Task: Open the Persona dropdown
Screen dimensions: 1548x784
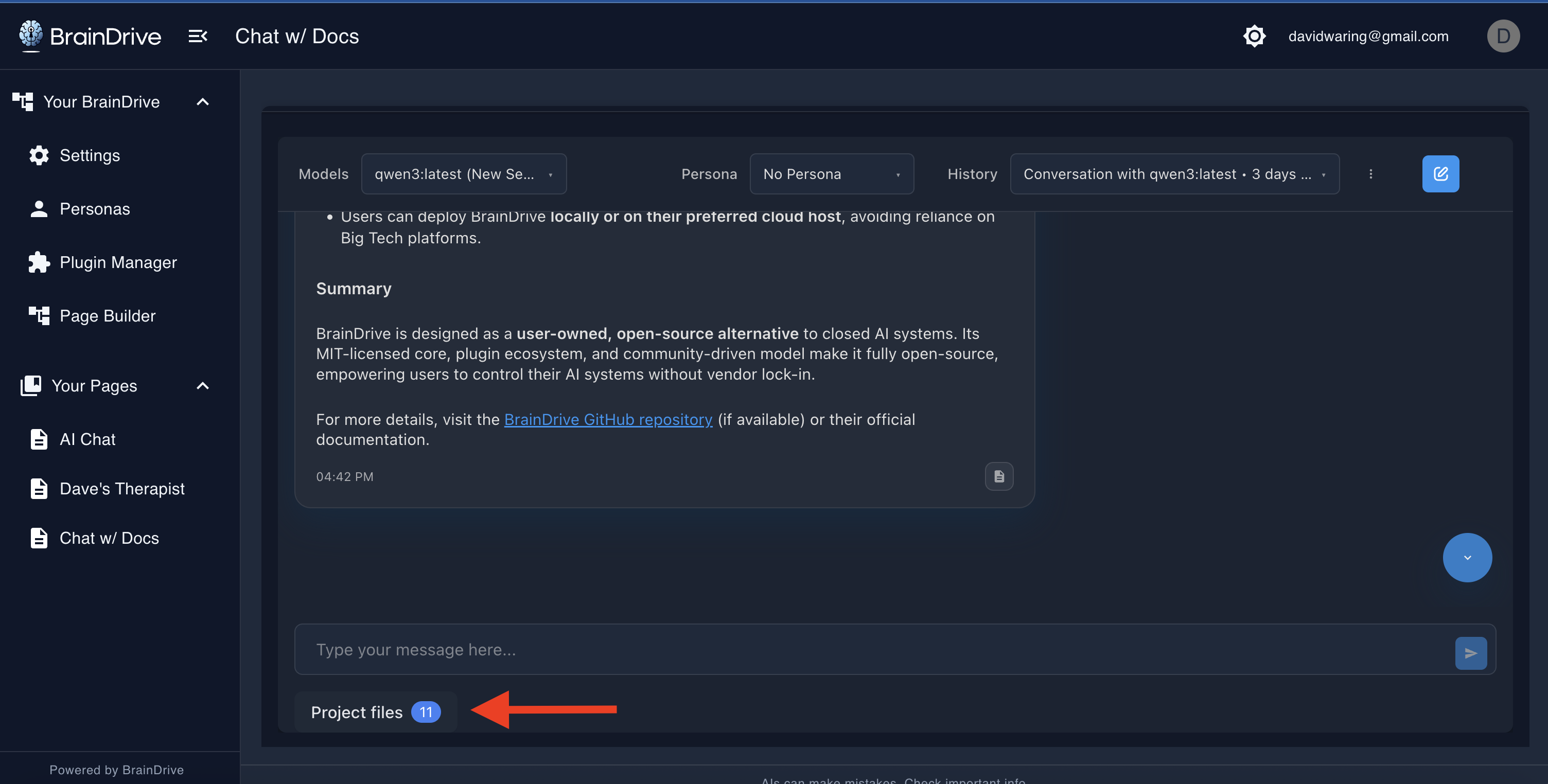Action: point(831,174)
